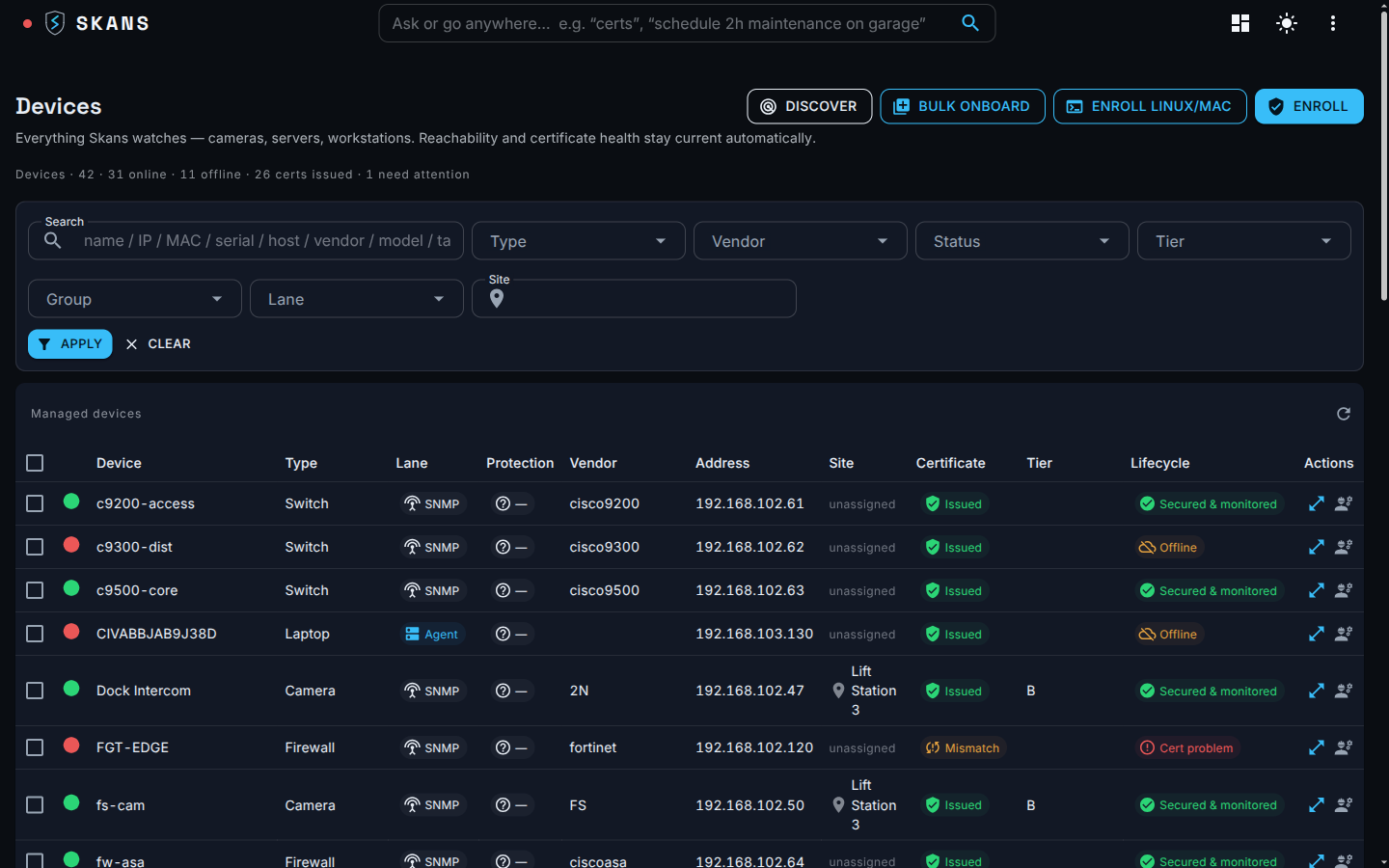The height and width of the screenshot is (868, 1389).
Task: Open the Vendor filter dropdown
Action: [800, 241]
